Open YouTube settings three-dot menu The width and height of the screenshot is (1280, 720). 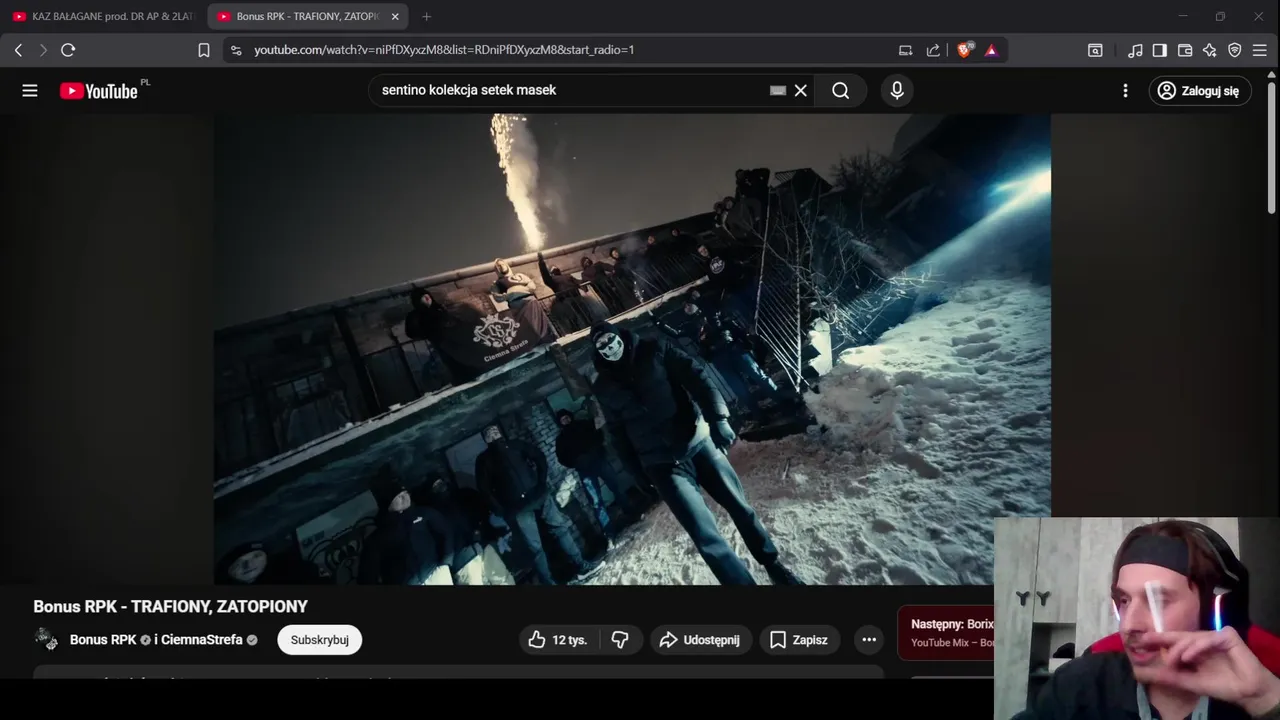tap(1125, 91)
